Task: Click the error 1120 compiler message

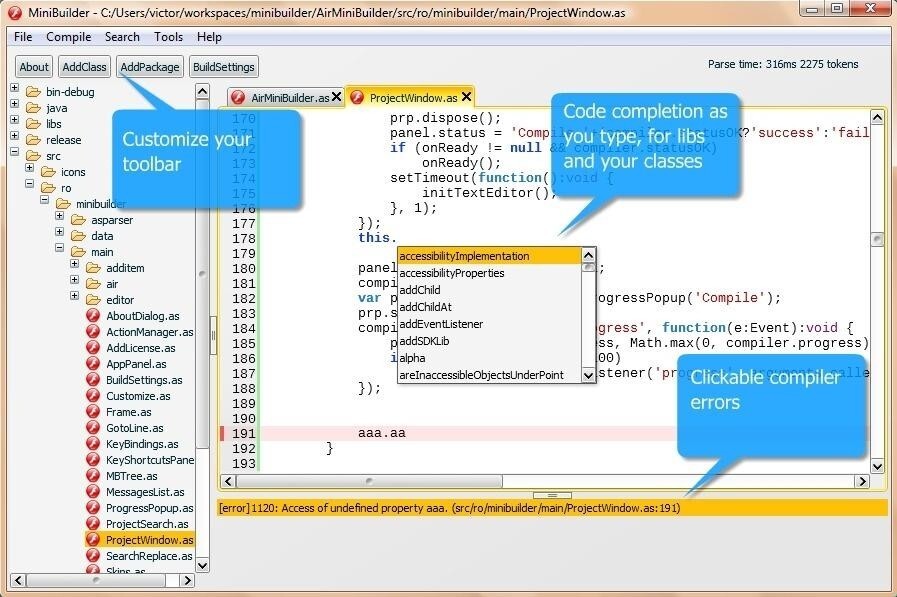Action: (x=447, y=507)
